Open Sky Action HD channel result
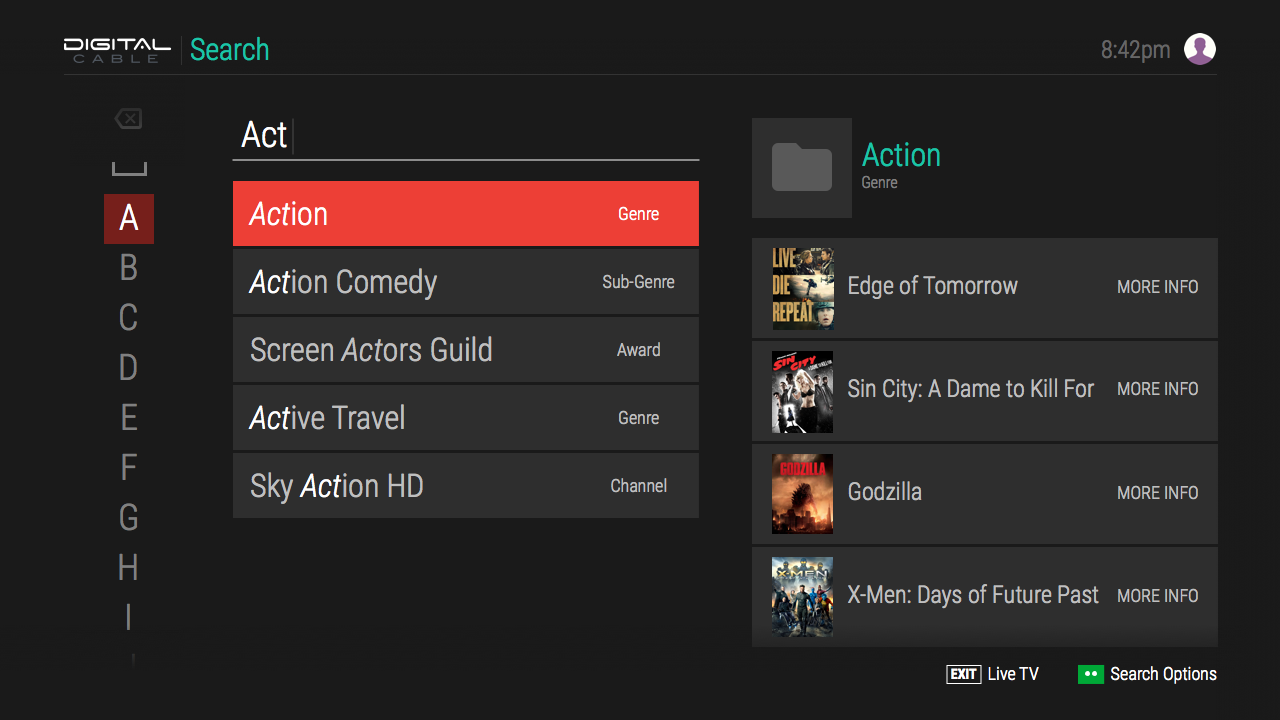 pyautogui.click(x=465, y=486)
